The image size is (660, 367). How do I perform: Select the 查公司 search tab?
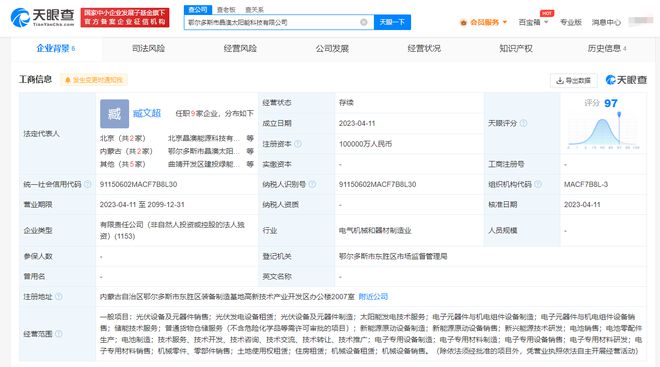pos(198,10)
